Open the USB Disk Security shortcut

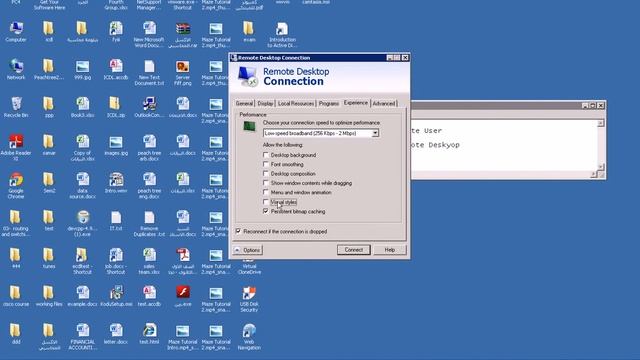click(249, 299)
